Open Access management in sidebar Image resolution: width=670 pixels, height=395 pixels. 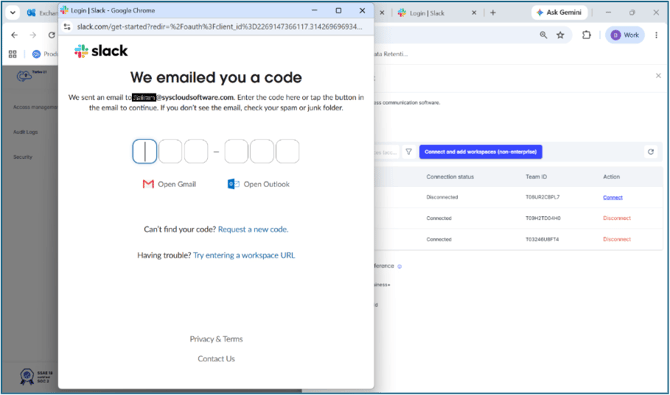coord(35,107)
